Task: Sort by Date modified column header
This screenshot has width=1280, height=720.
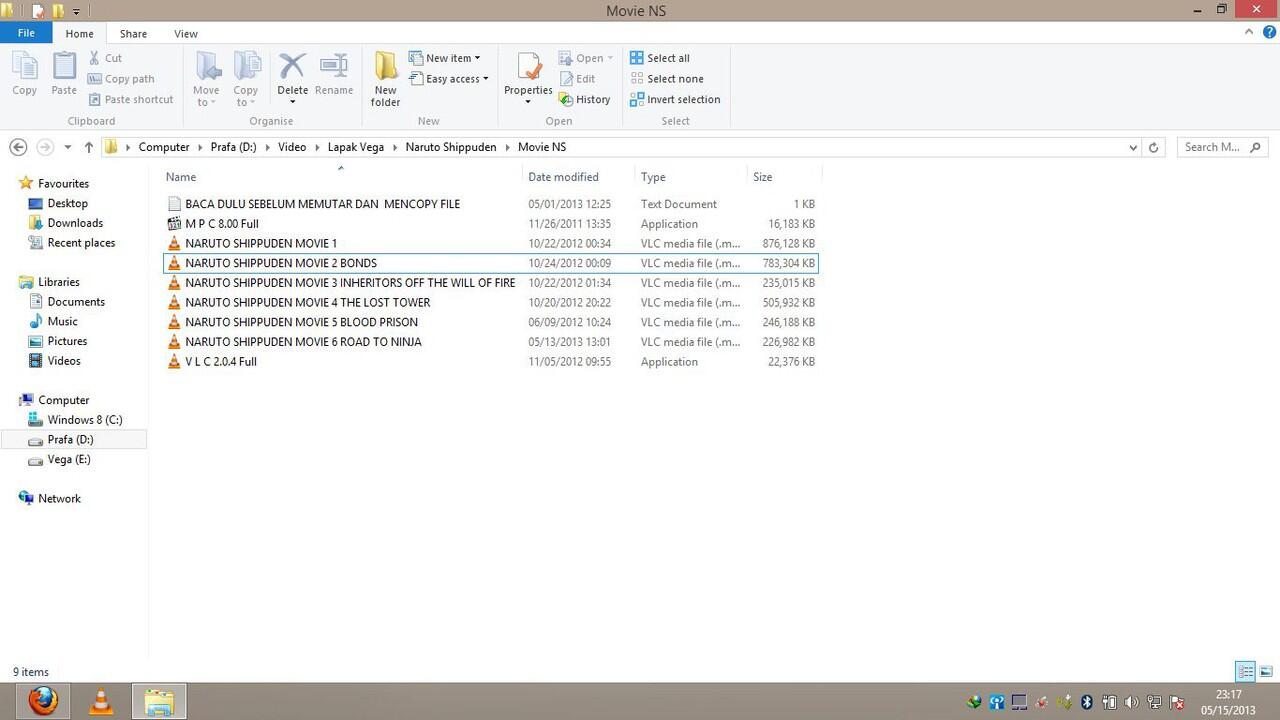Action: click(x=563, y=177)
